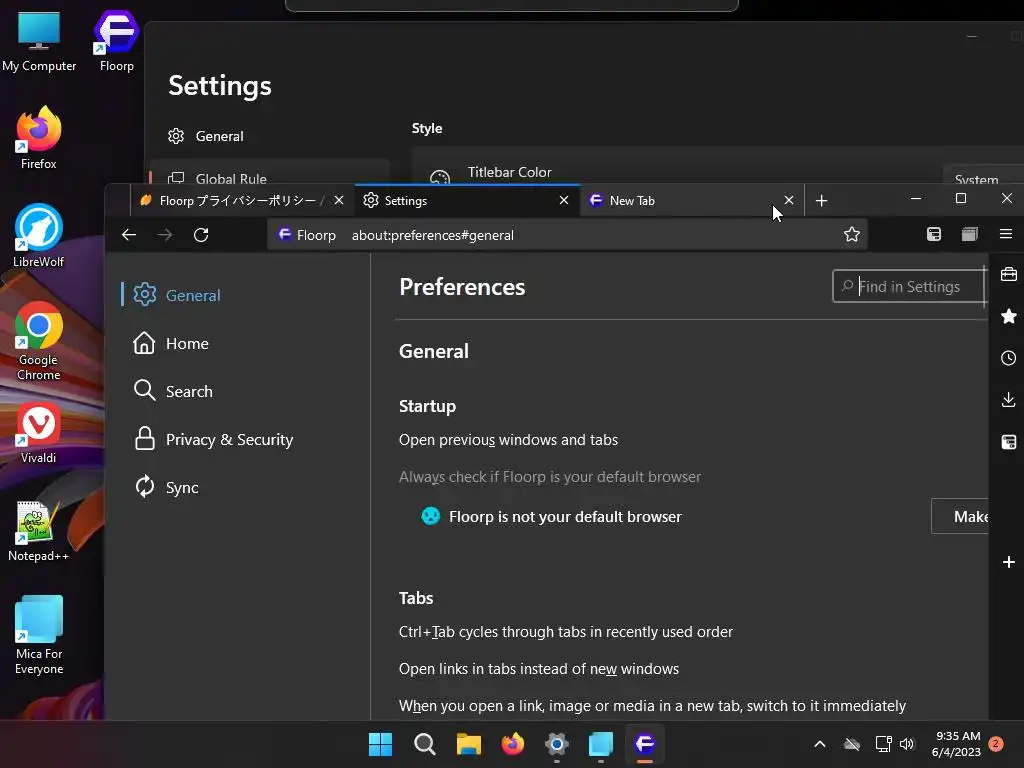
Task: Close the Settings tab
Action: pyautogui.click(x=564, y=200)
